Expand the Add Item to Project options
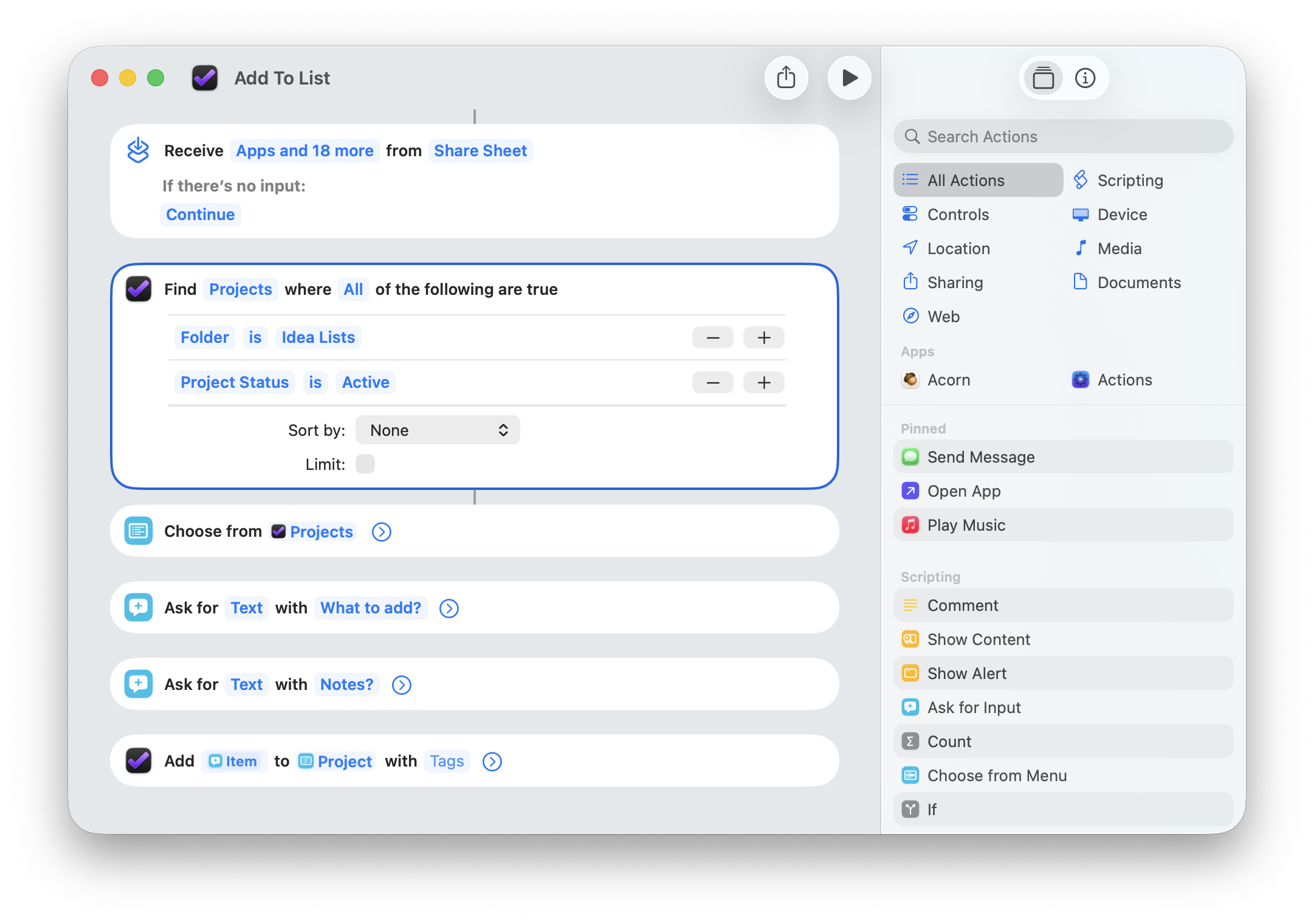 click(492, 762)
